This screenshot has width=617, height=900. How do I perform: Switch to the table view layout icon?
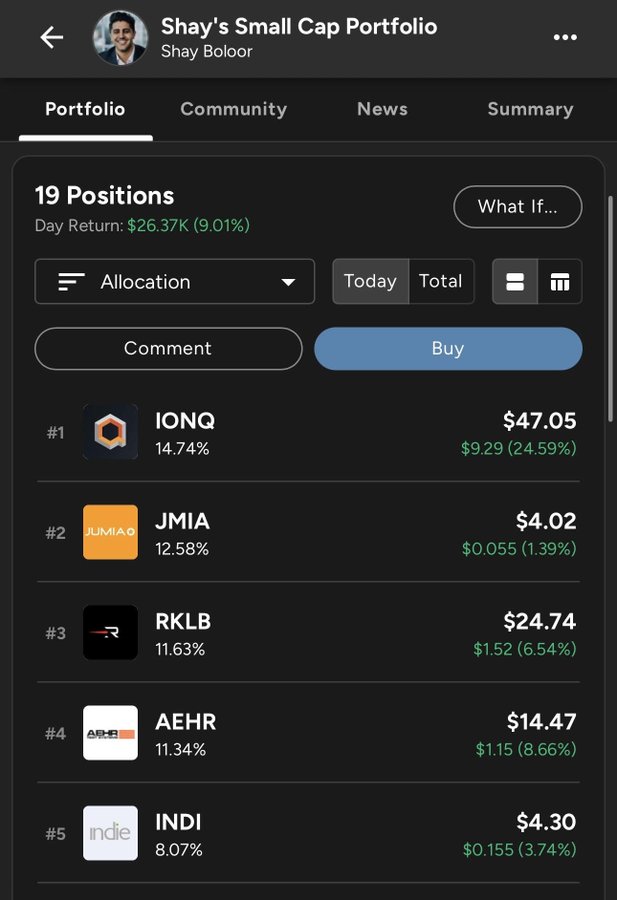tap(560, 282)
